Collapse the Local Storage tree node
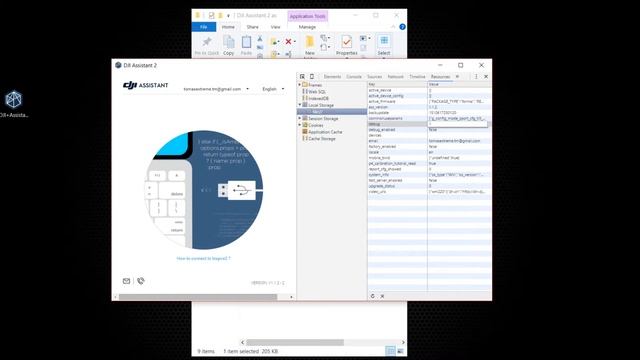The image size is (640, 360). [x=300, y=105]
